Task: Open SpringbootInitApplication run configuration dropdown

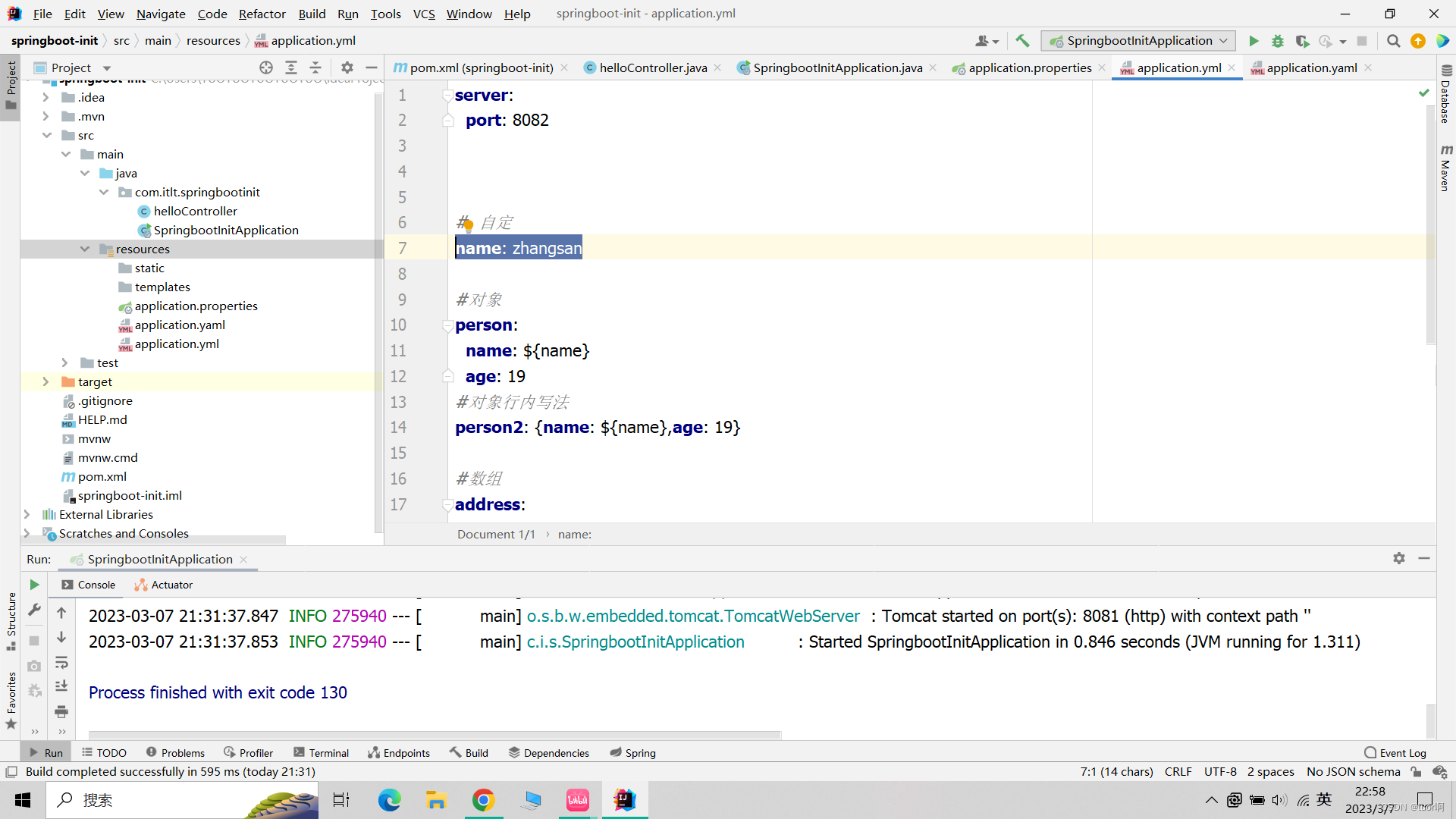Action: [x=1138, y=41]
